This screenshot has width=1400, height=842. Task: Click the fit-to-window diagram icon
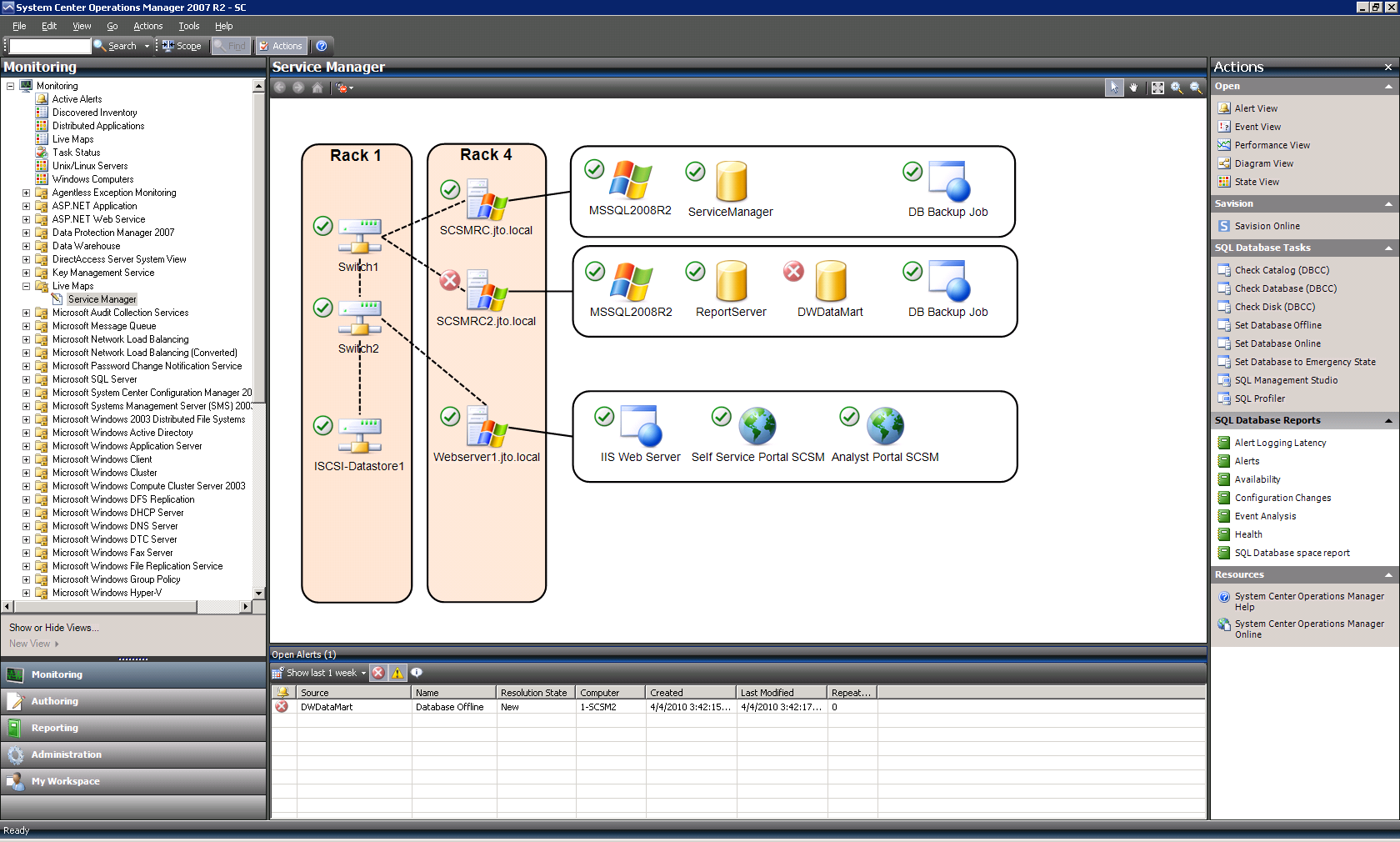[1157, 88]
